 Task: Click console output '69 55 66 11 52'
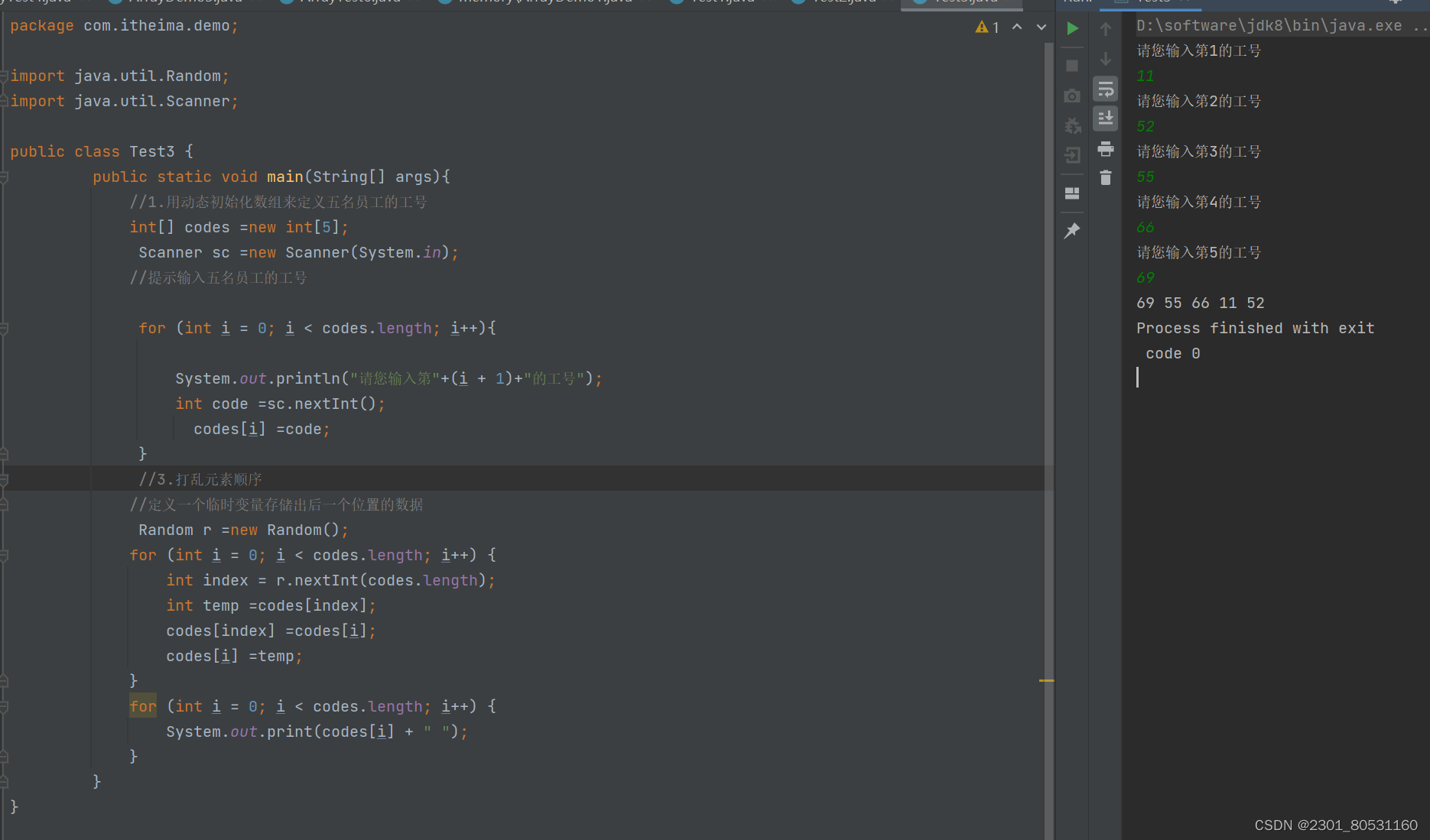coord(1200,303)
